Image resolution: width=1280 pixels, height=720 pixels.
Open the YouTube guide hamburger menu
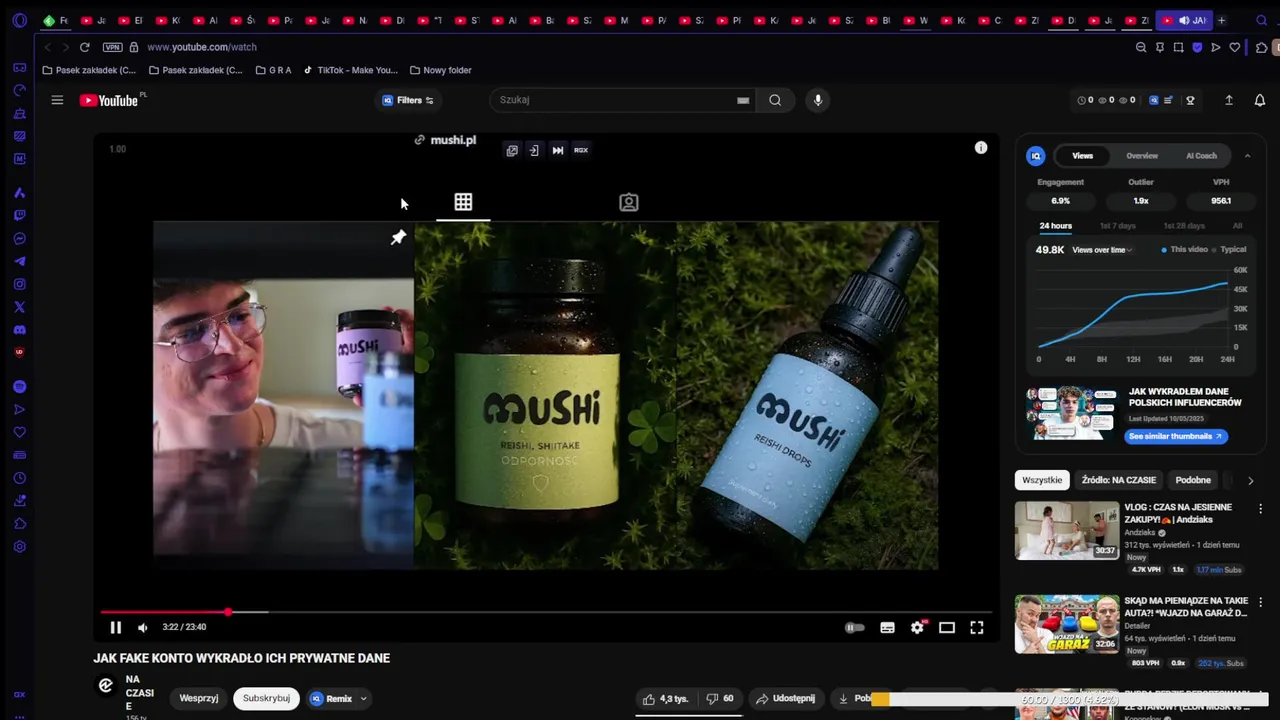[x=57, y=100]
